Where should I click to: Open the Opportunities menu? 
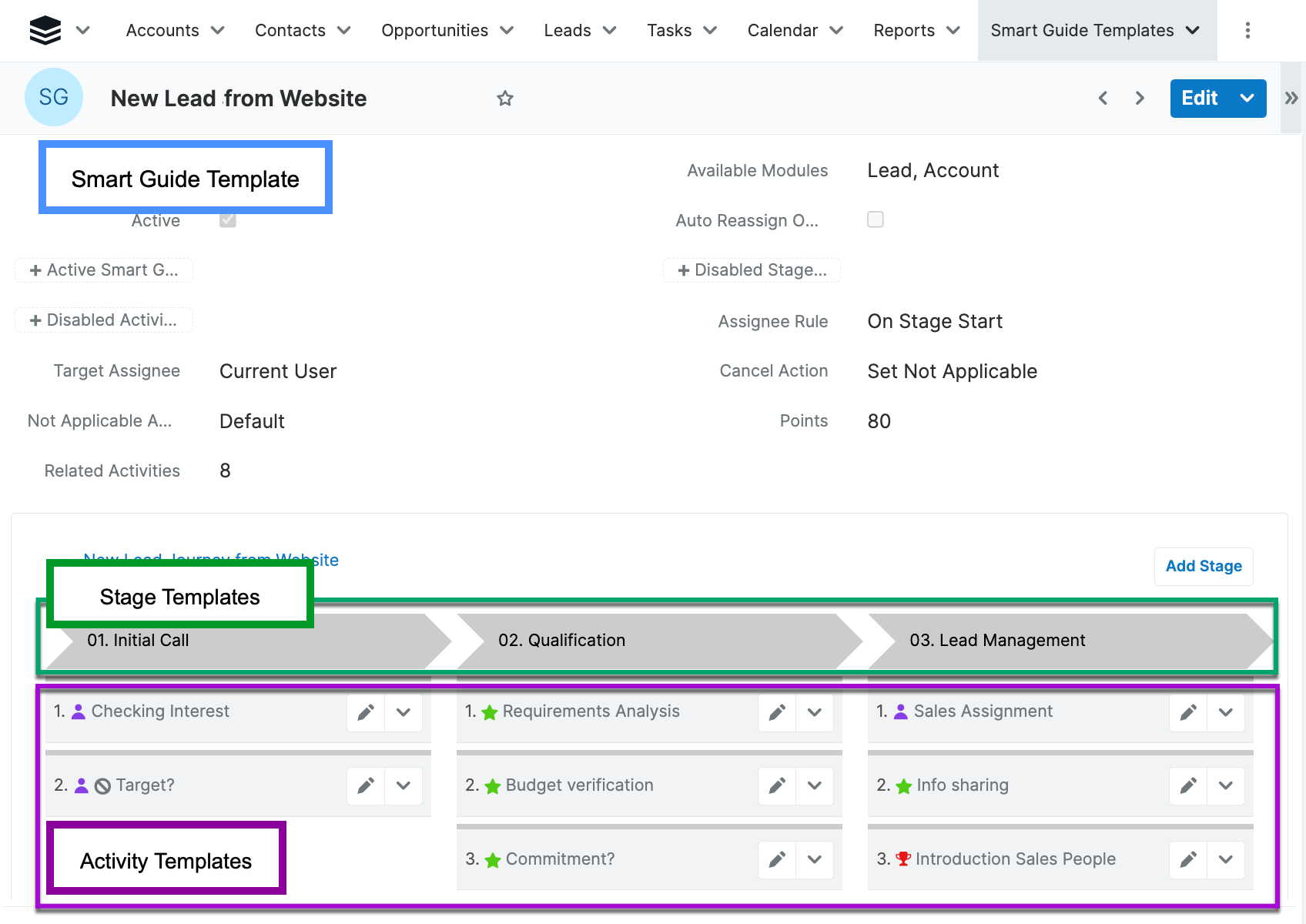pyautogui.click(x=447, y=31)
